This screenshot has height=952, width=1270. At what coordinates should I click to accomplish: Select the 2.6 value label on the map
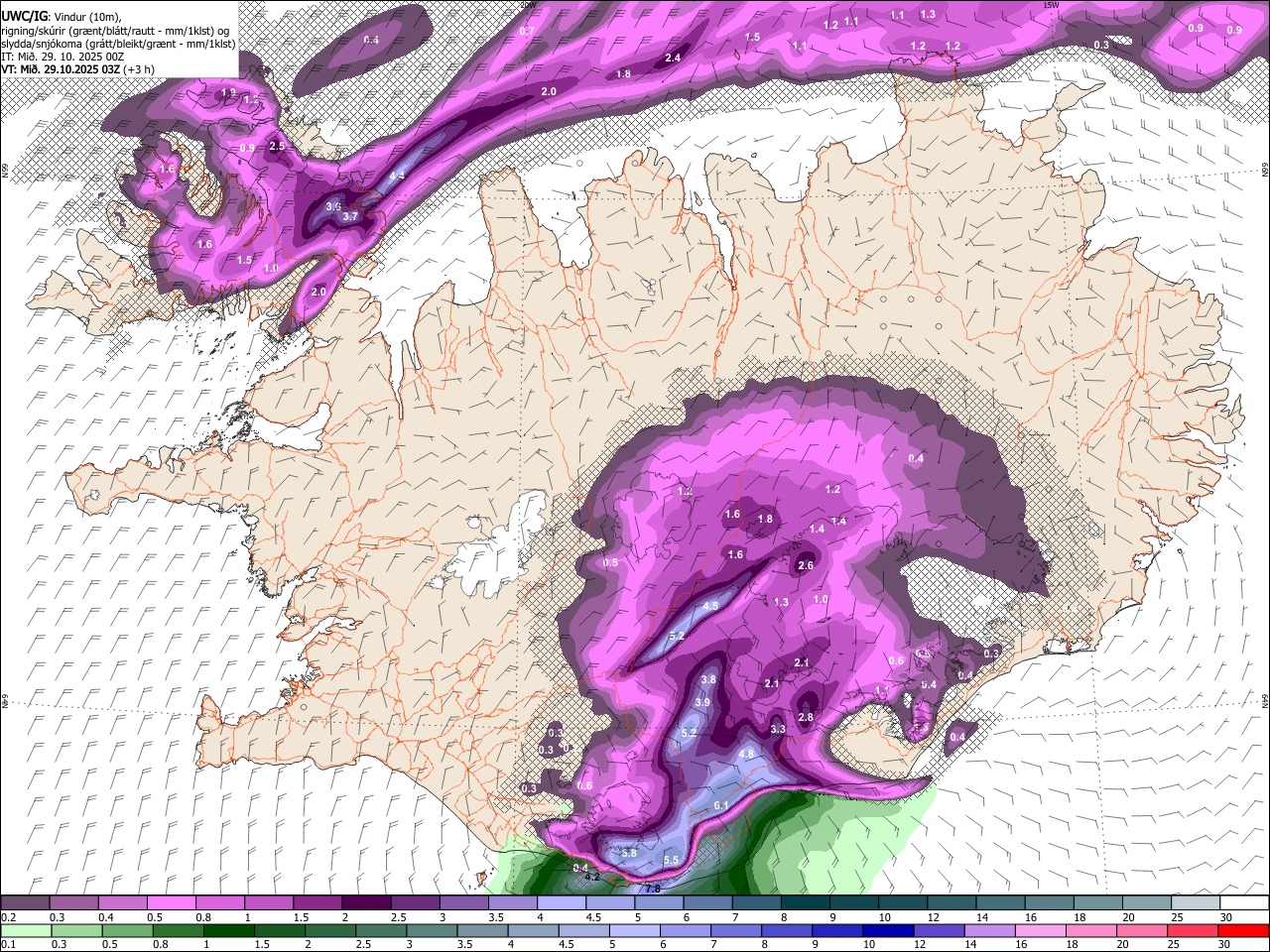pos(806,566)
